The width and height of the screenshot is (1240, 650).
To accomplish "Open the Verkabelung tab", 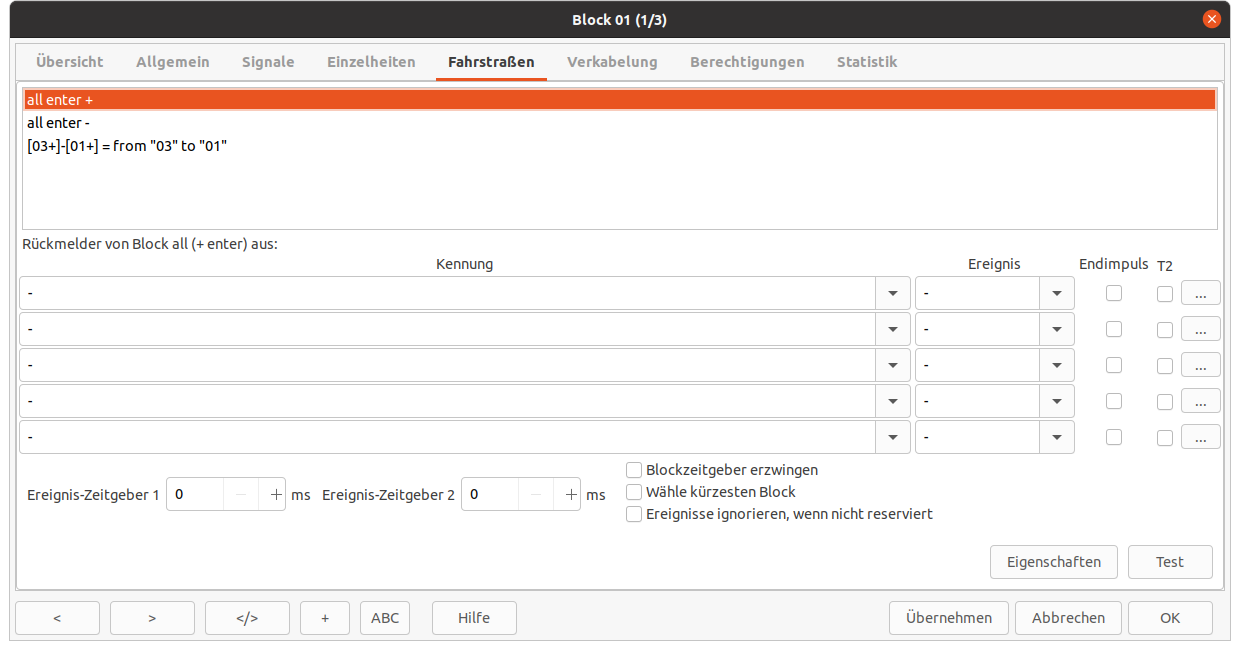I will tap(612, 62).
